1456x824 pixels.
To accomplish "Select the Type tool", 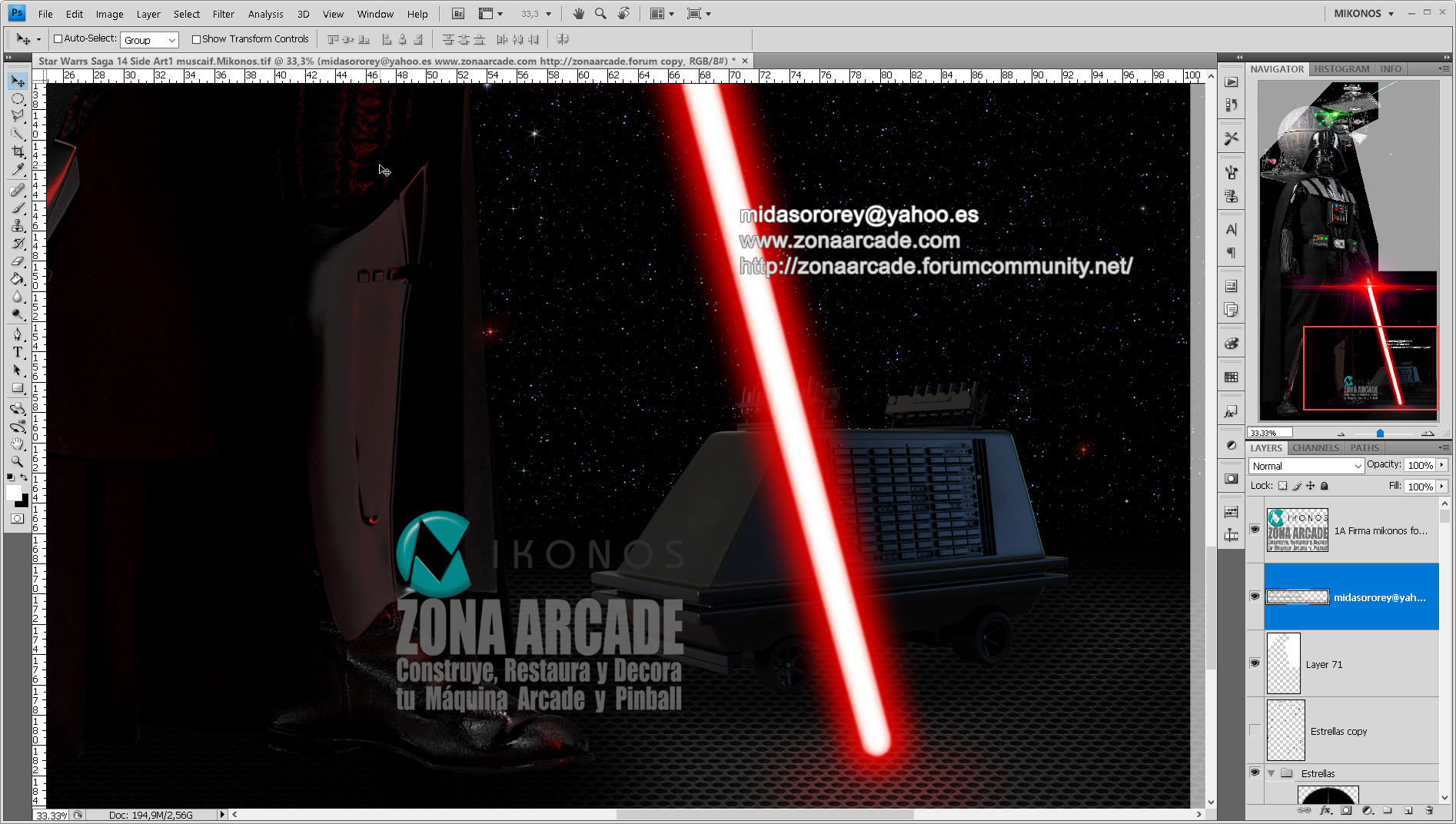I will (x=18, y=352).
